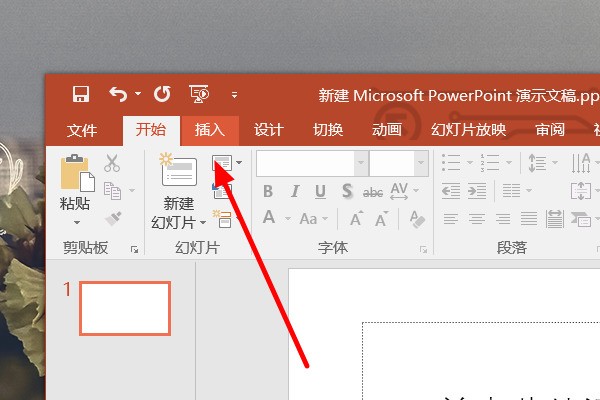Click the Cut scissors icon

[x=112, y=163]
